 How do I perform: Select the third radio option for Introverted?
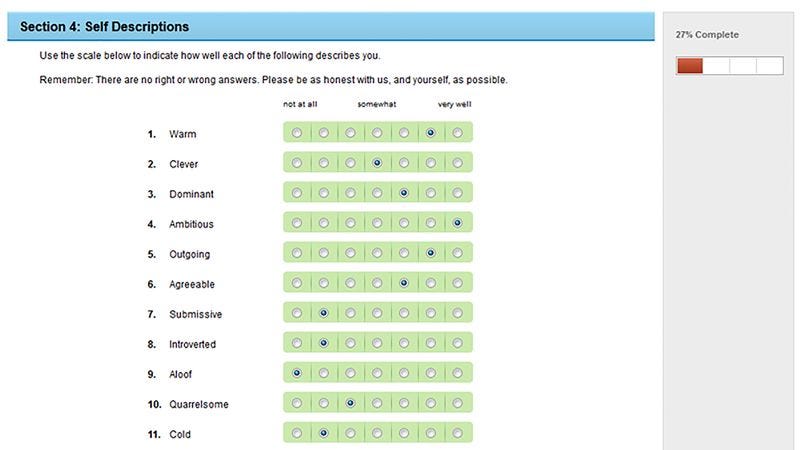351,343
